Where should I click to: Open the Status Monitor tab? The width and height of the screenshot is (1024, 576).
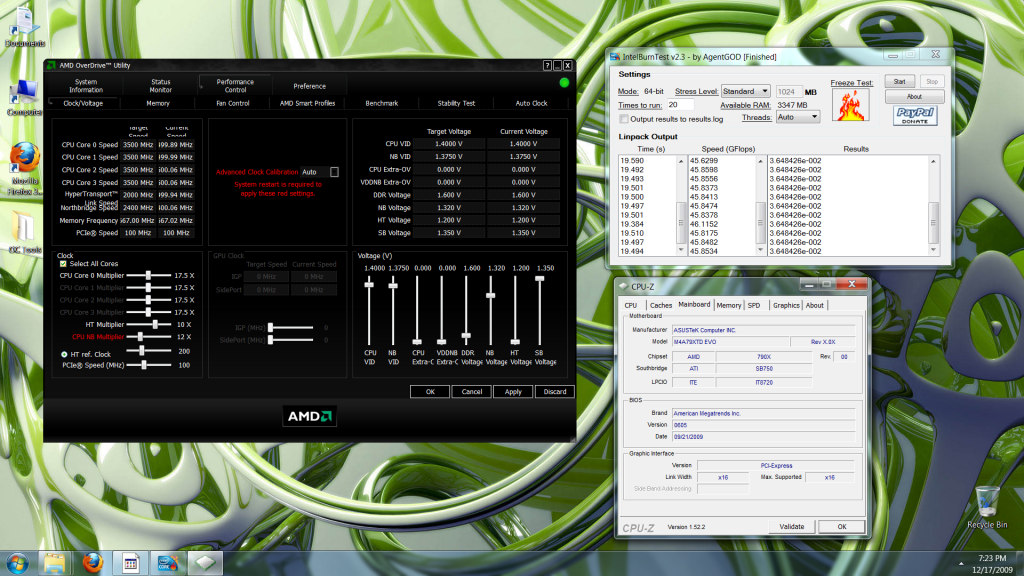click(x=160, y=86)
